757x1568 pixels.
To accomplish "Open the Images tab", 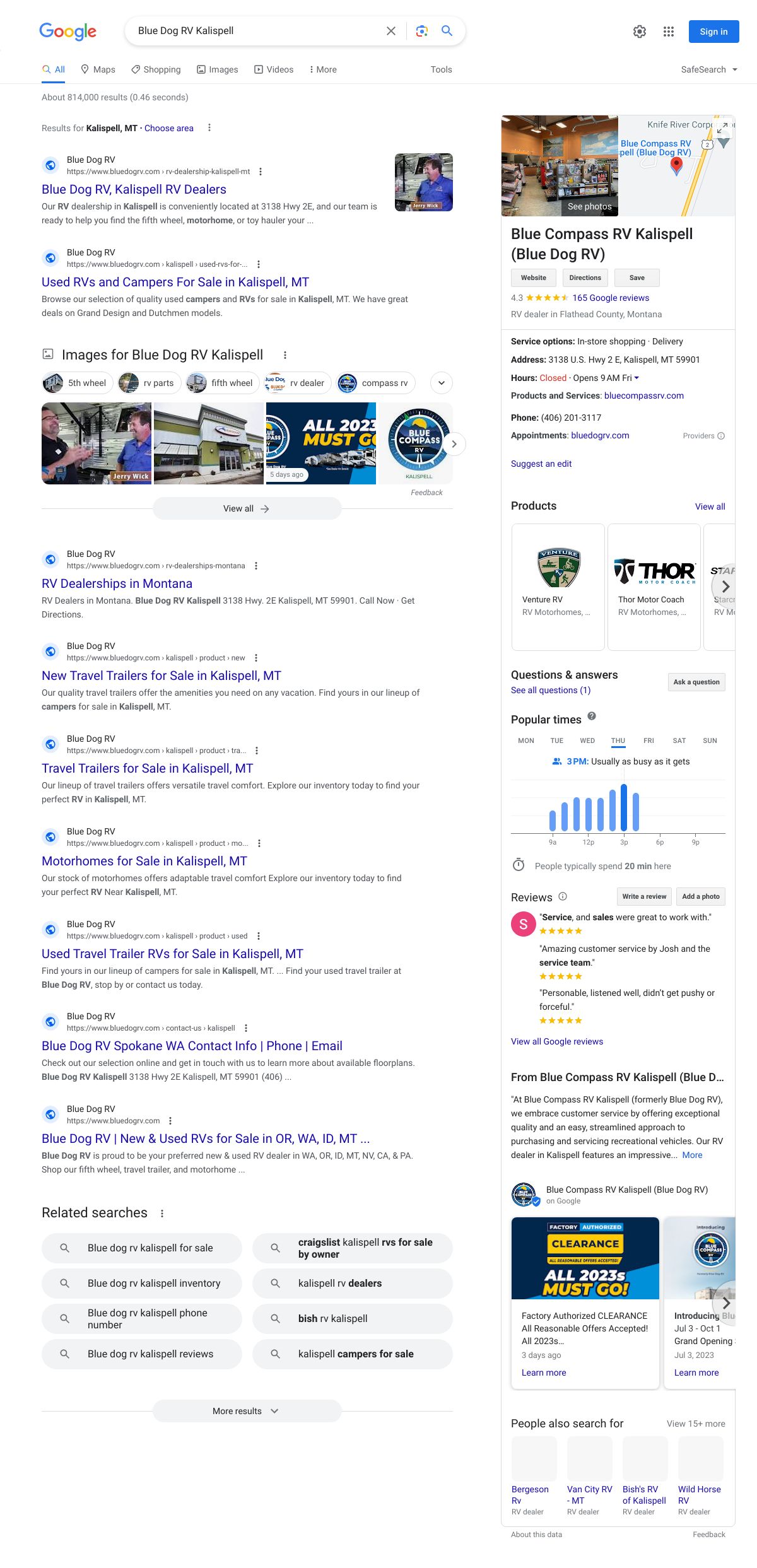I will [x=218, y=69].
